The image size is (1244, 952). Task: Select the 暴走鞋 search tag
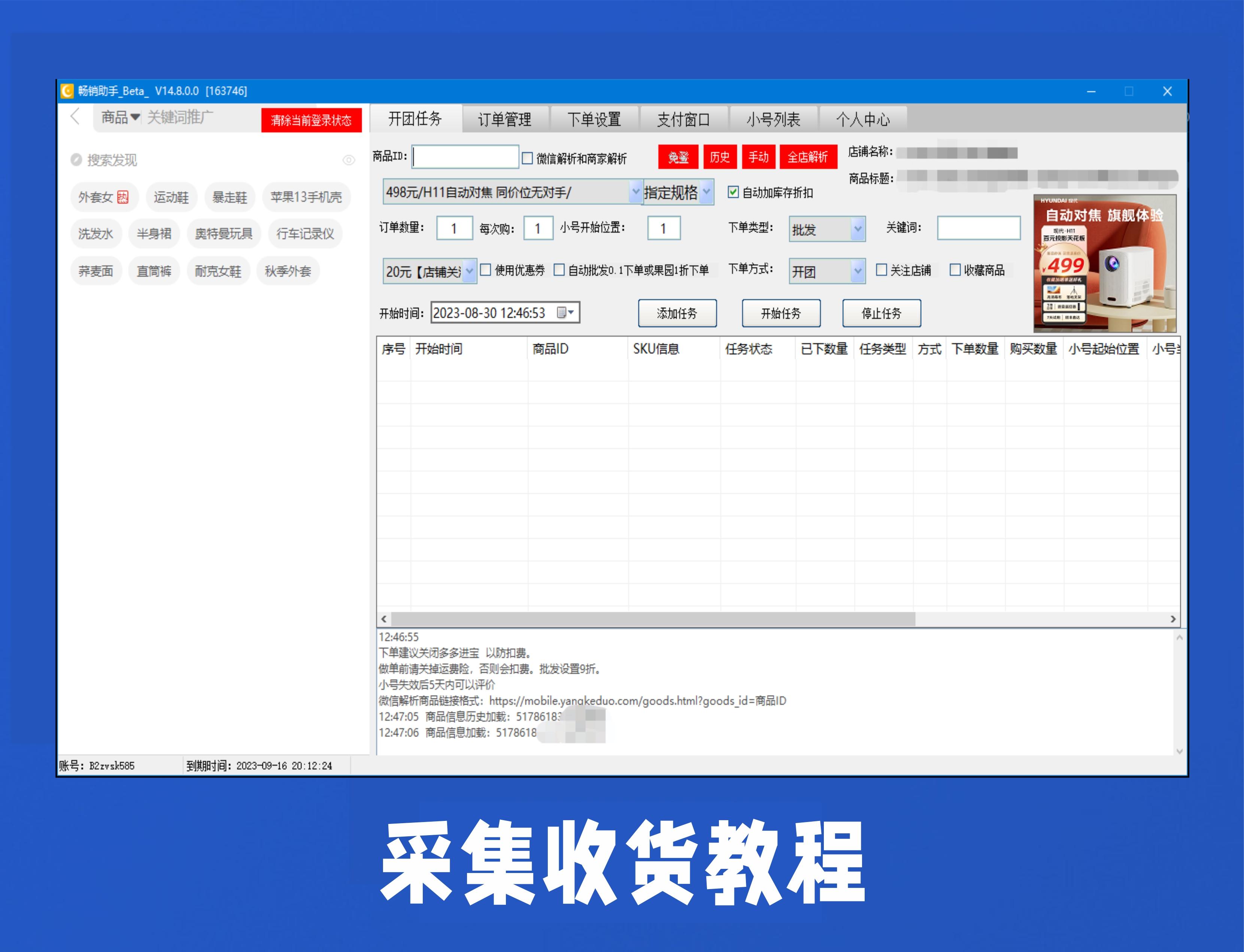pos(230,197)
